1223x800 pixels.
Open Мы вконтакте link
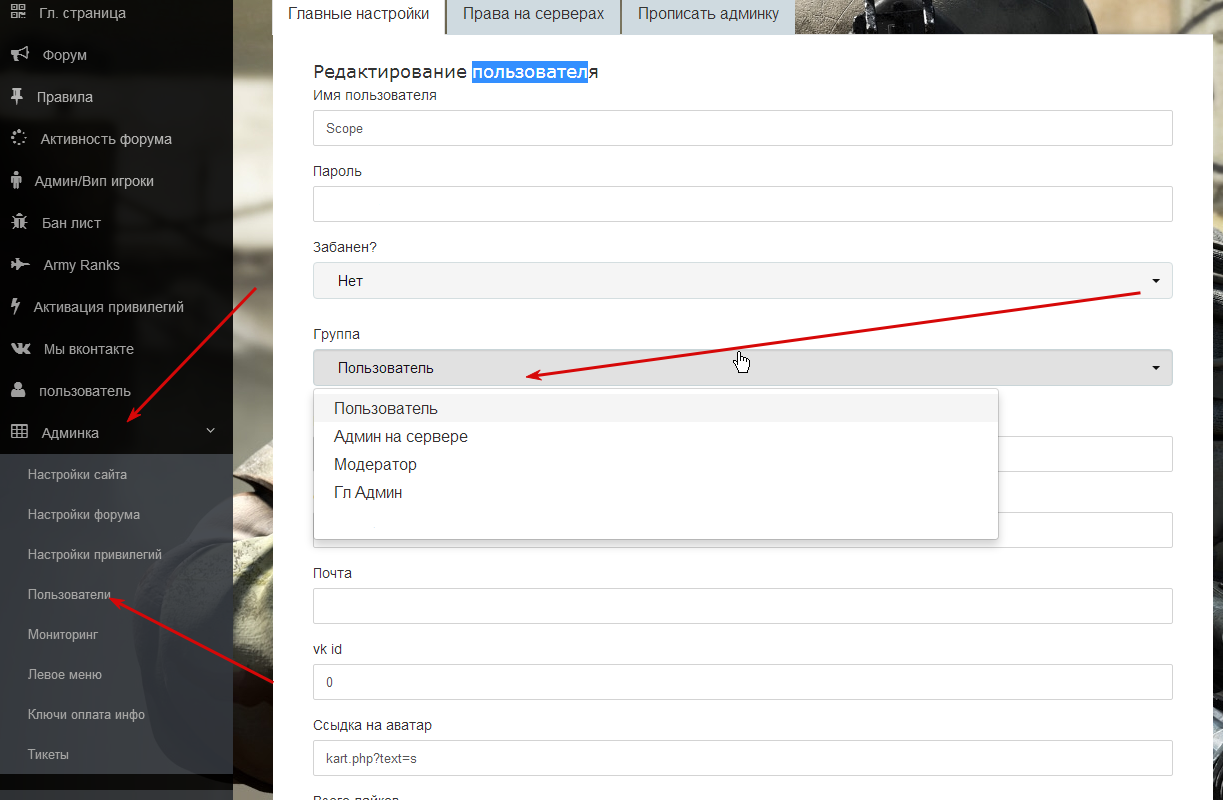(x=89, y=349)
